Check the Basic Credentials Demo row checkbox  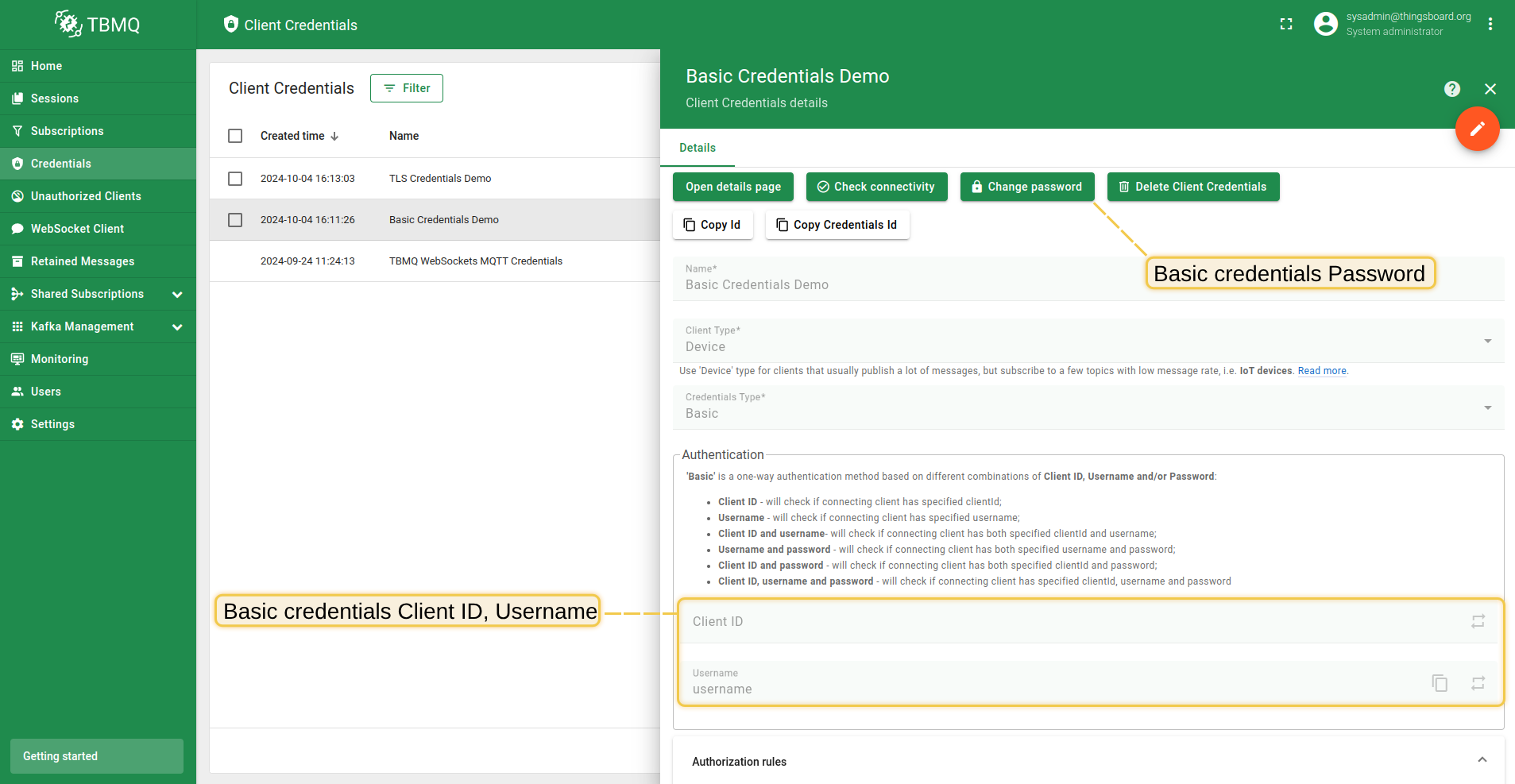pyautogui.click(x=235, y=220)
